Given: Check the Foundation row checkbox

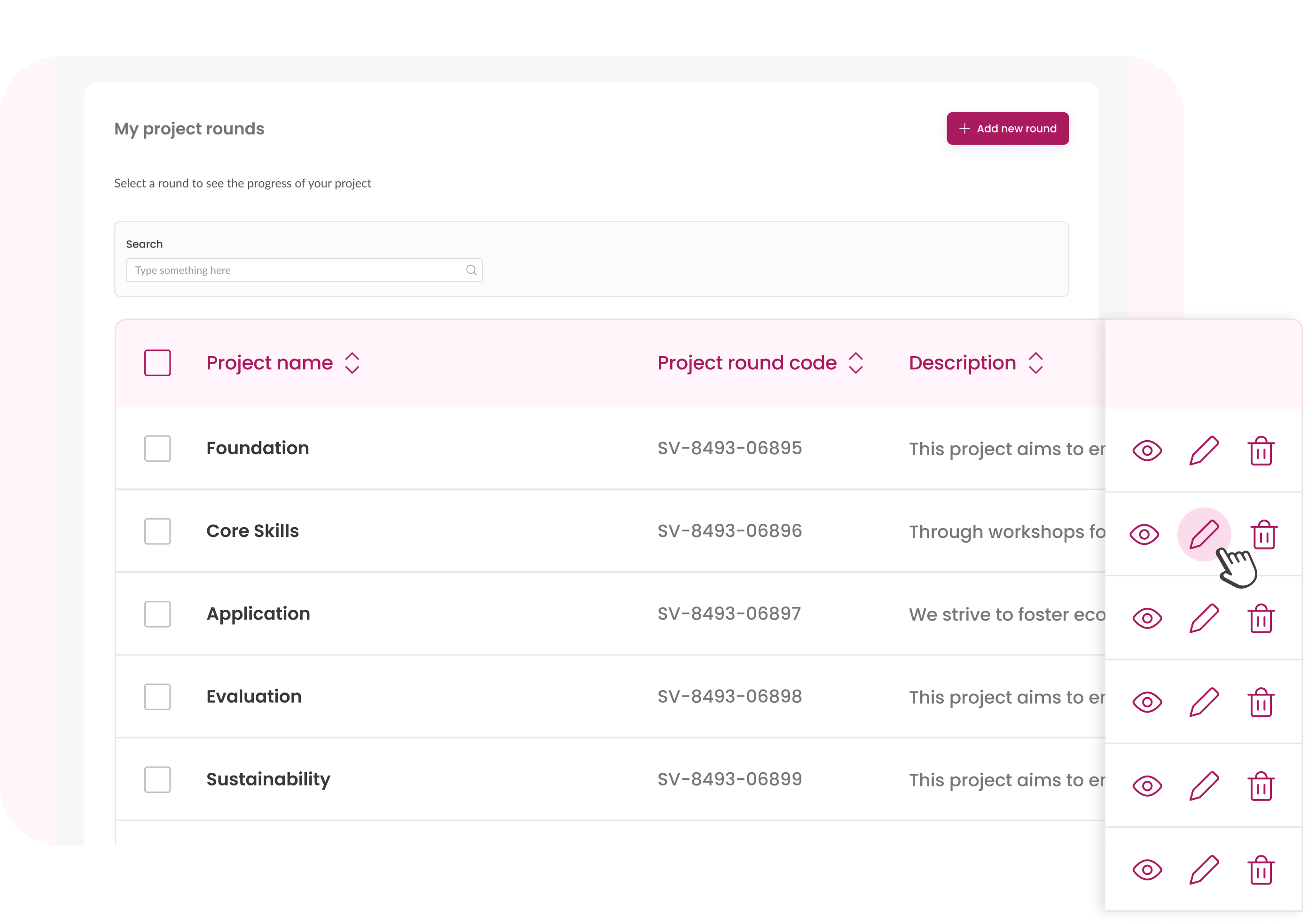Looking at the screenshot, I should pos(157,449).
